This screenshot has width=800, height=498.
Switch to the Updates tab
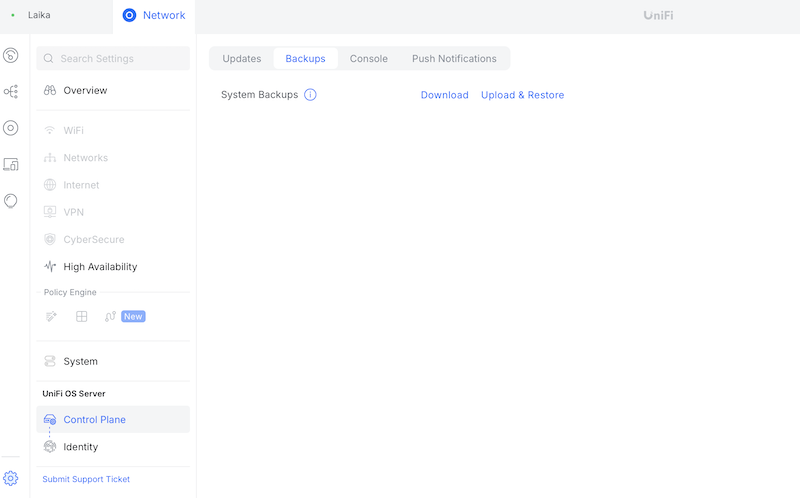click(242, 59)
